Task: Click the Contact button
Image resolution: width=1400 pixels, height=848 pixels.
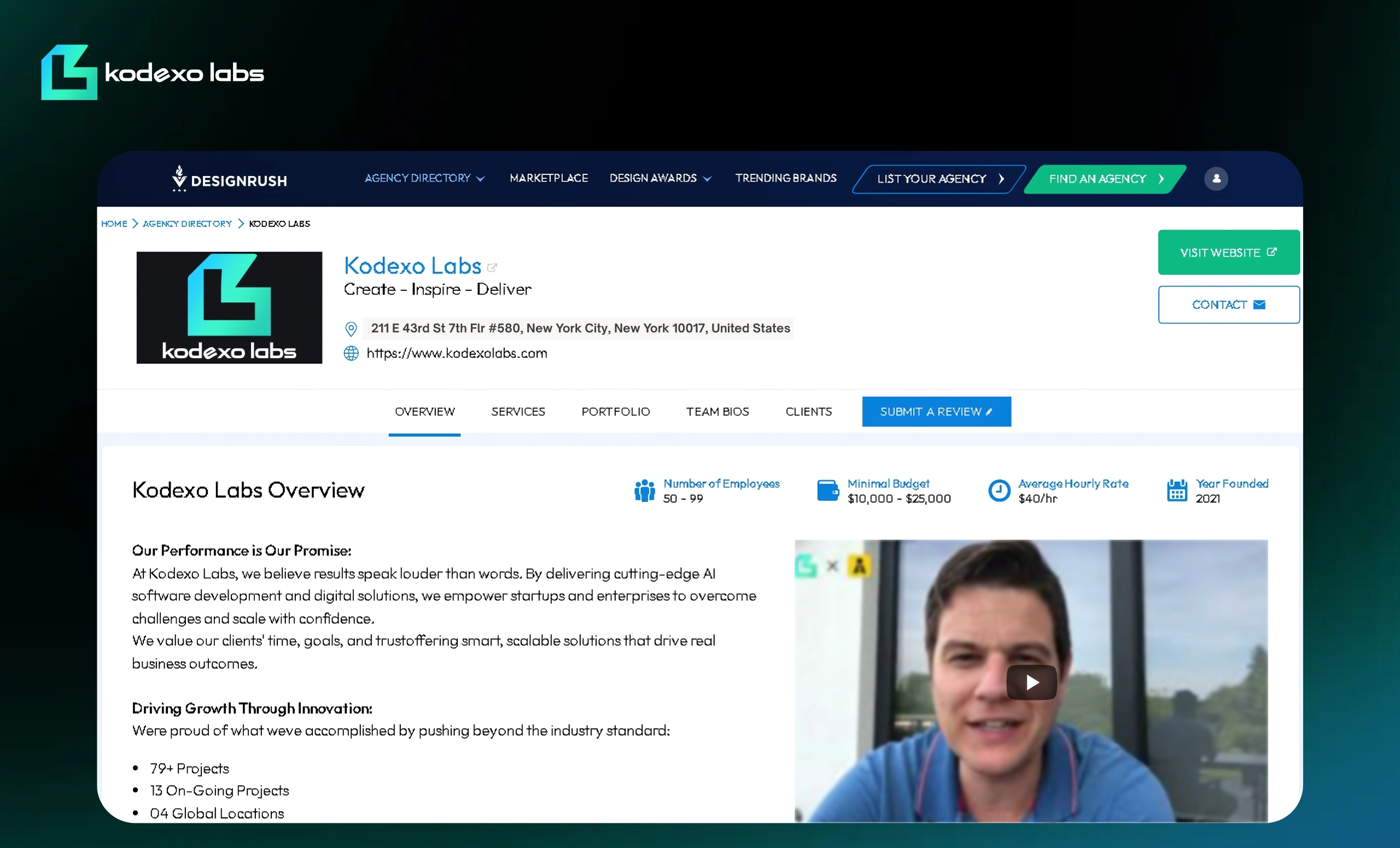Action: click(x=1228, y=305)
